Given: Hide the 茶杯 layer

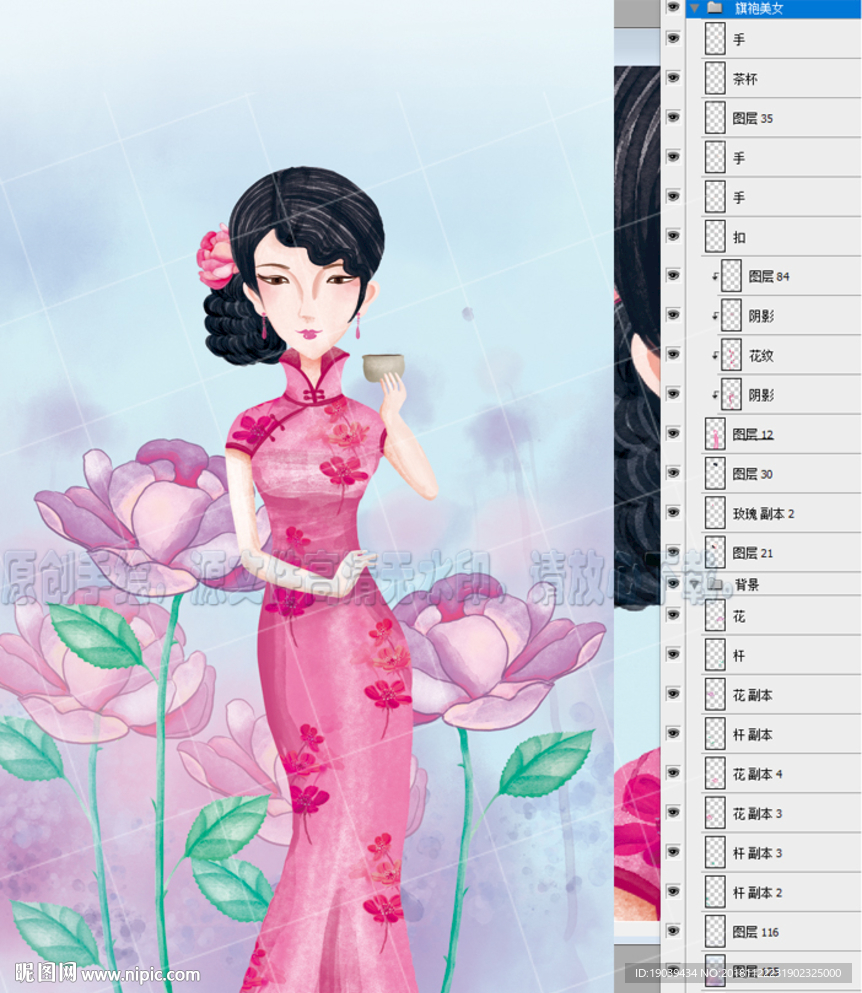Looking at the screenshot, I should point(673,78).
